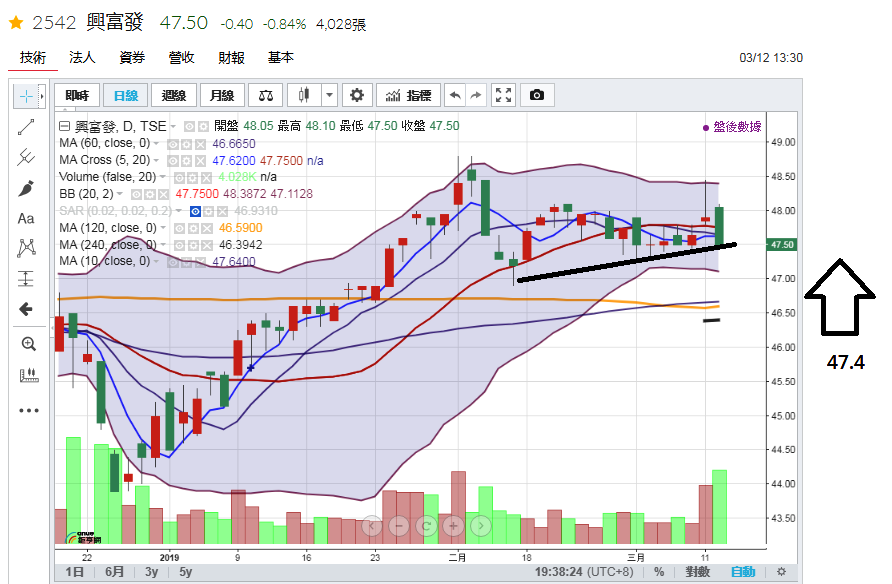The width and height of the screenshot is (892, 584).
Task: Click the candlestick chart style icon
Action: click(x=304, y=95)
